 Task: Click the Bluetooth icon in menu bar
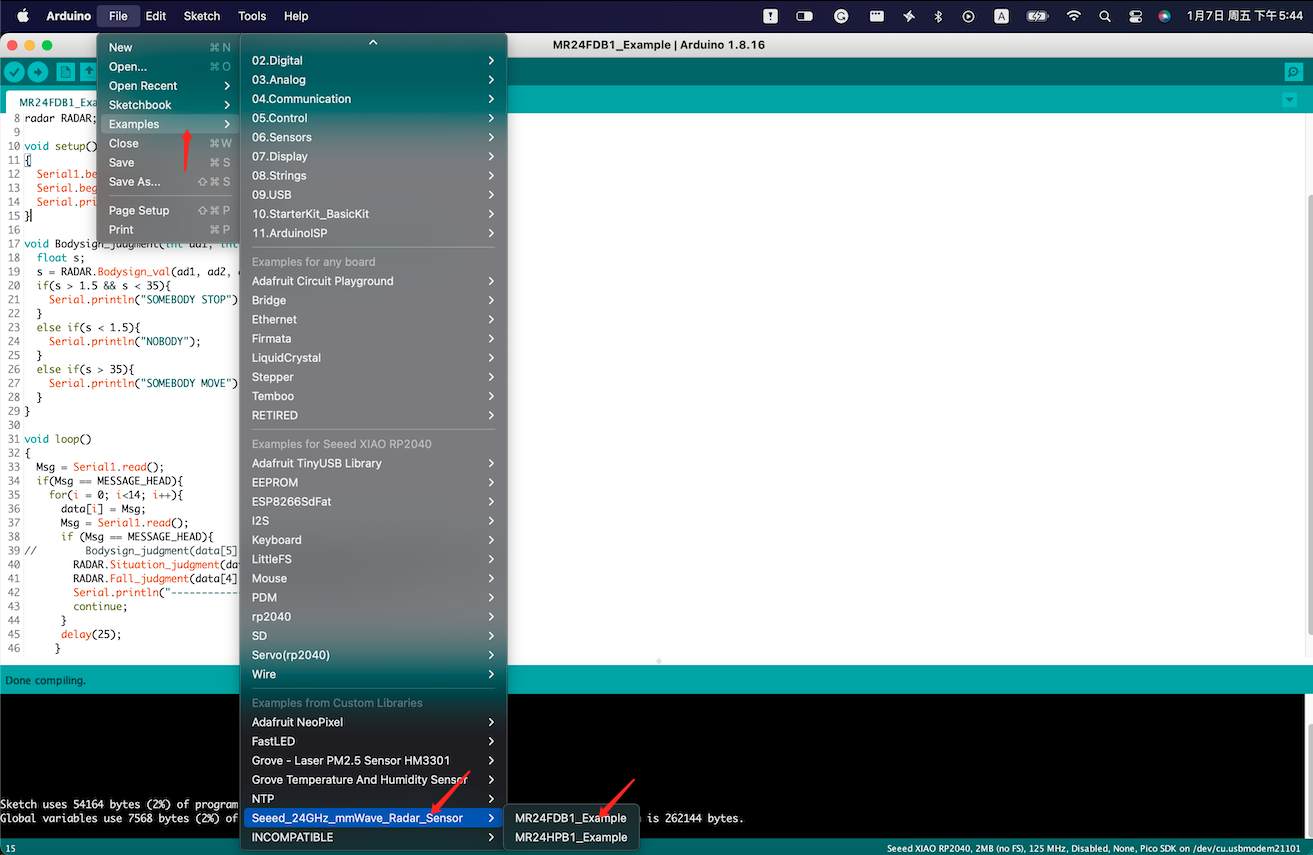938,16
